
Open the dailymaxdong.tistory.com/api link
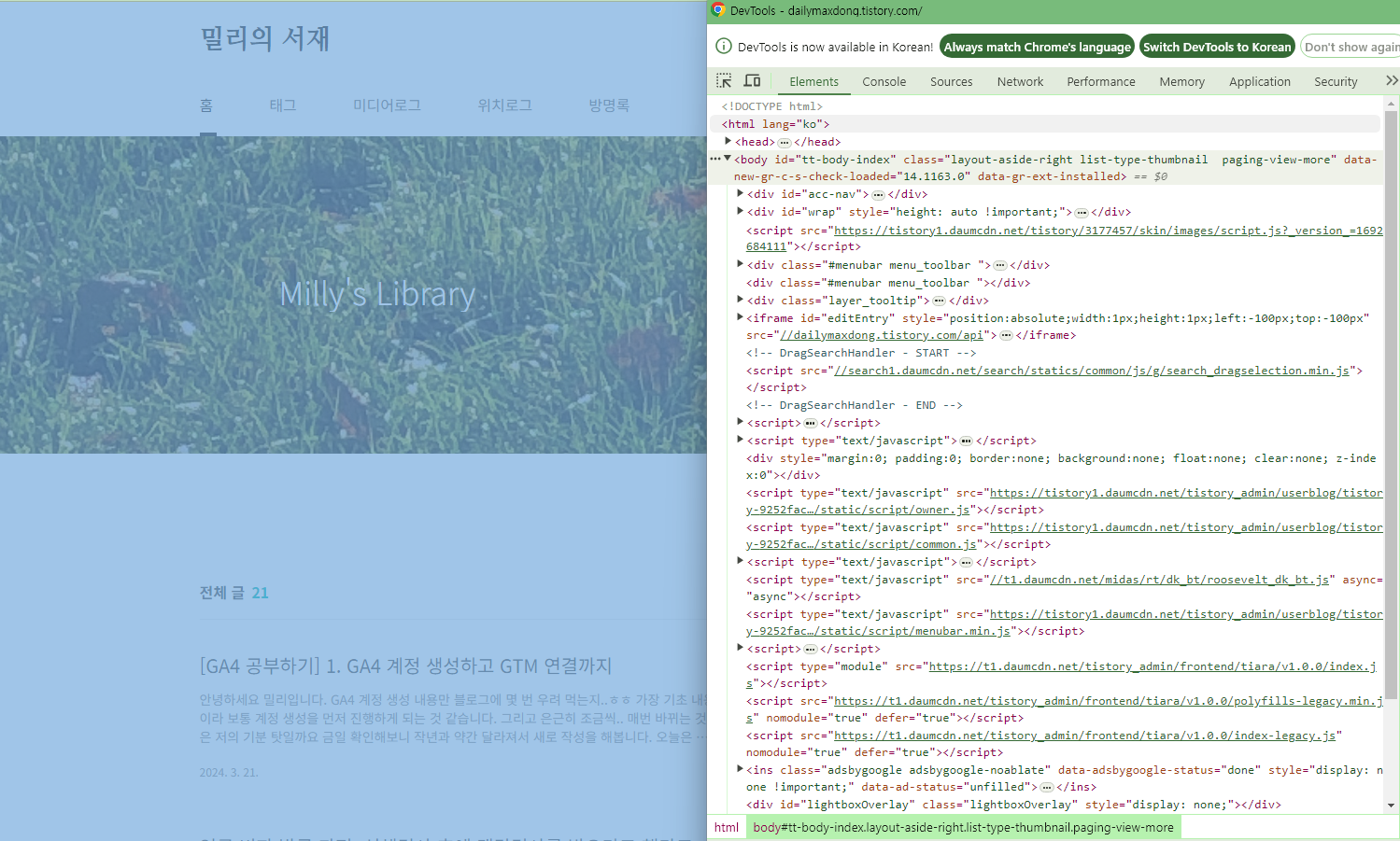(882, 335)
